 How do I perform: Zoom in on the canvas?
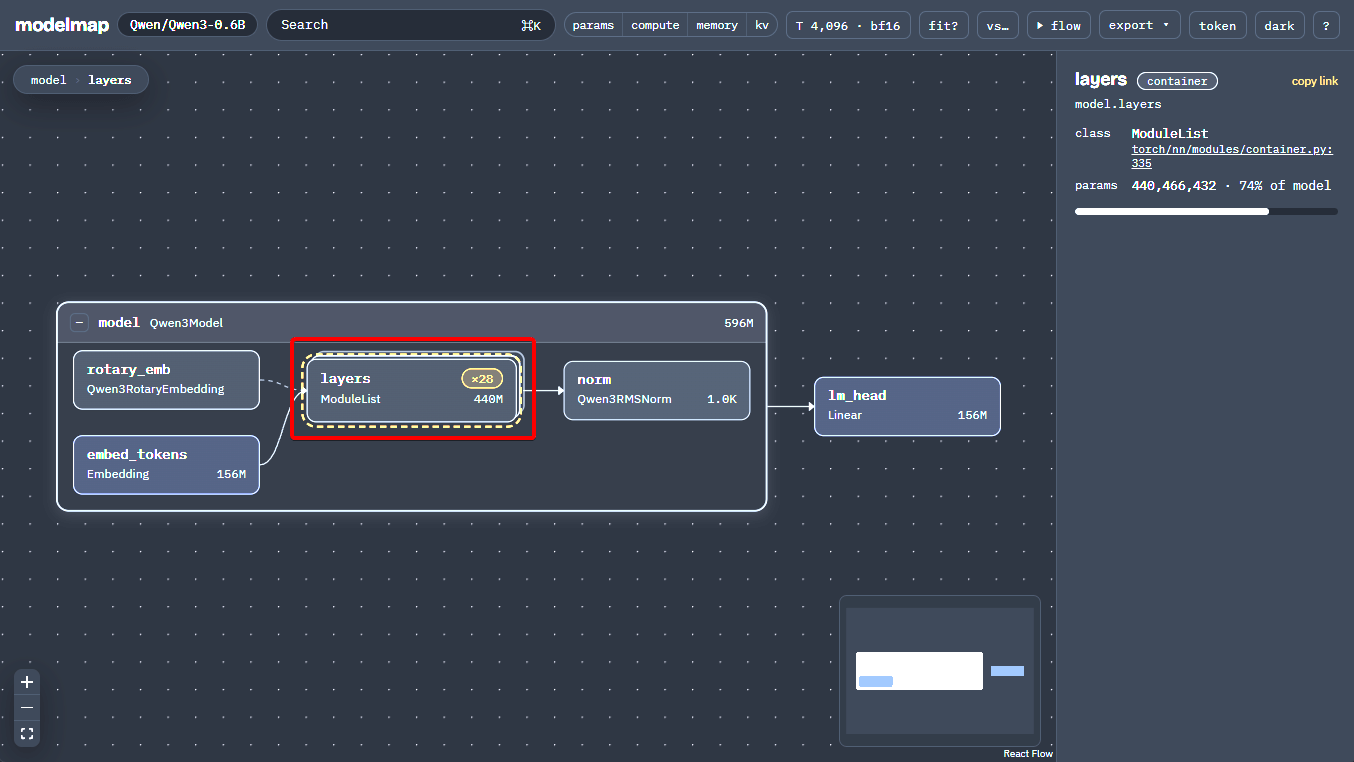[27, 682]
